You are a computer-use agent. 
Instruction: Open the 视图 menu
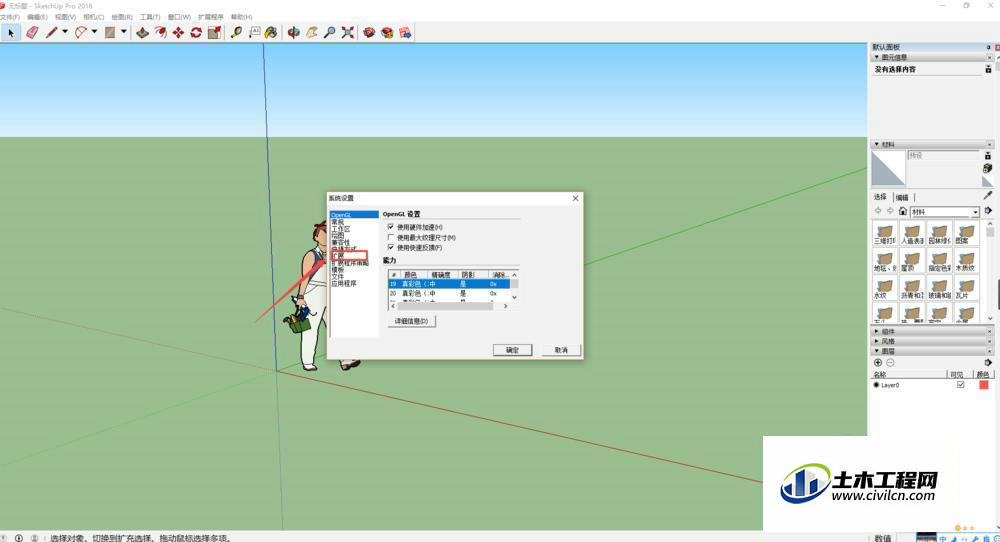click(x=65, y=17)
